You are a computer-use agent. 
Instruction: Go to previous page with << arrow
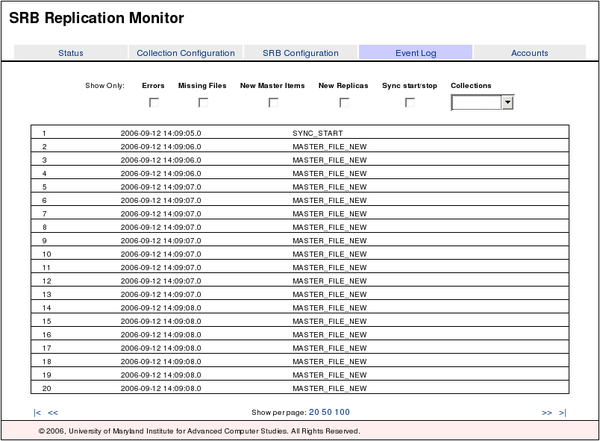tap(53, 412)
